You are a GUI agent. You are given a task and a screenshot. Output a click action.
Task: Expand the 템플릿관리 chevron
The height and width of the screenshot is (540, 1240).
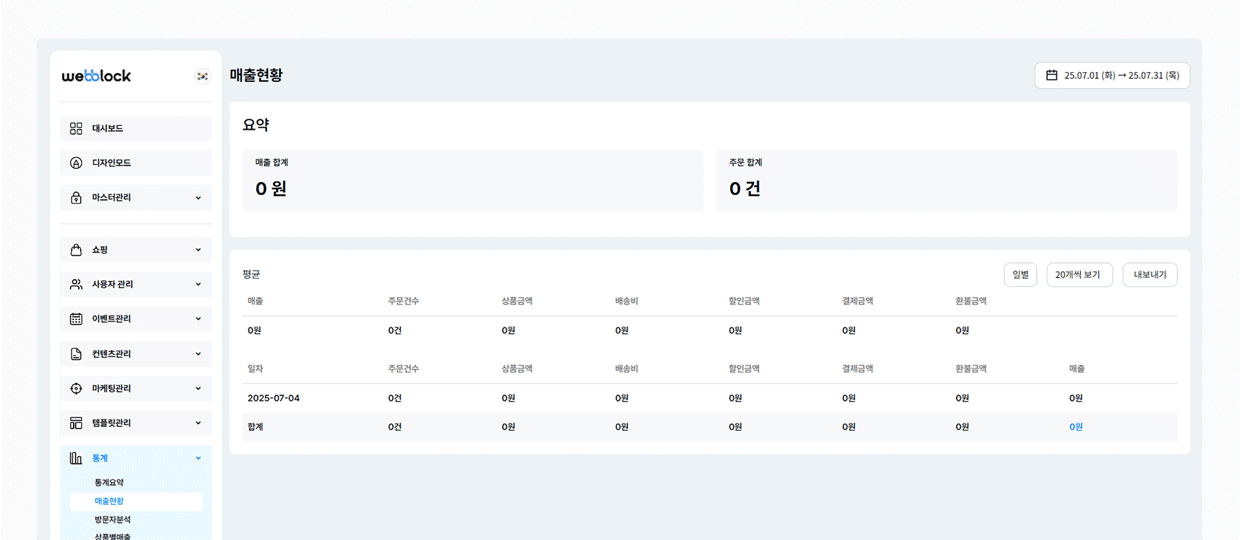pos(198,423)
